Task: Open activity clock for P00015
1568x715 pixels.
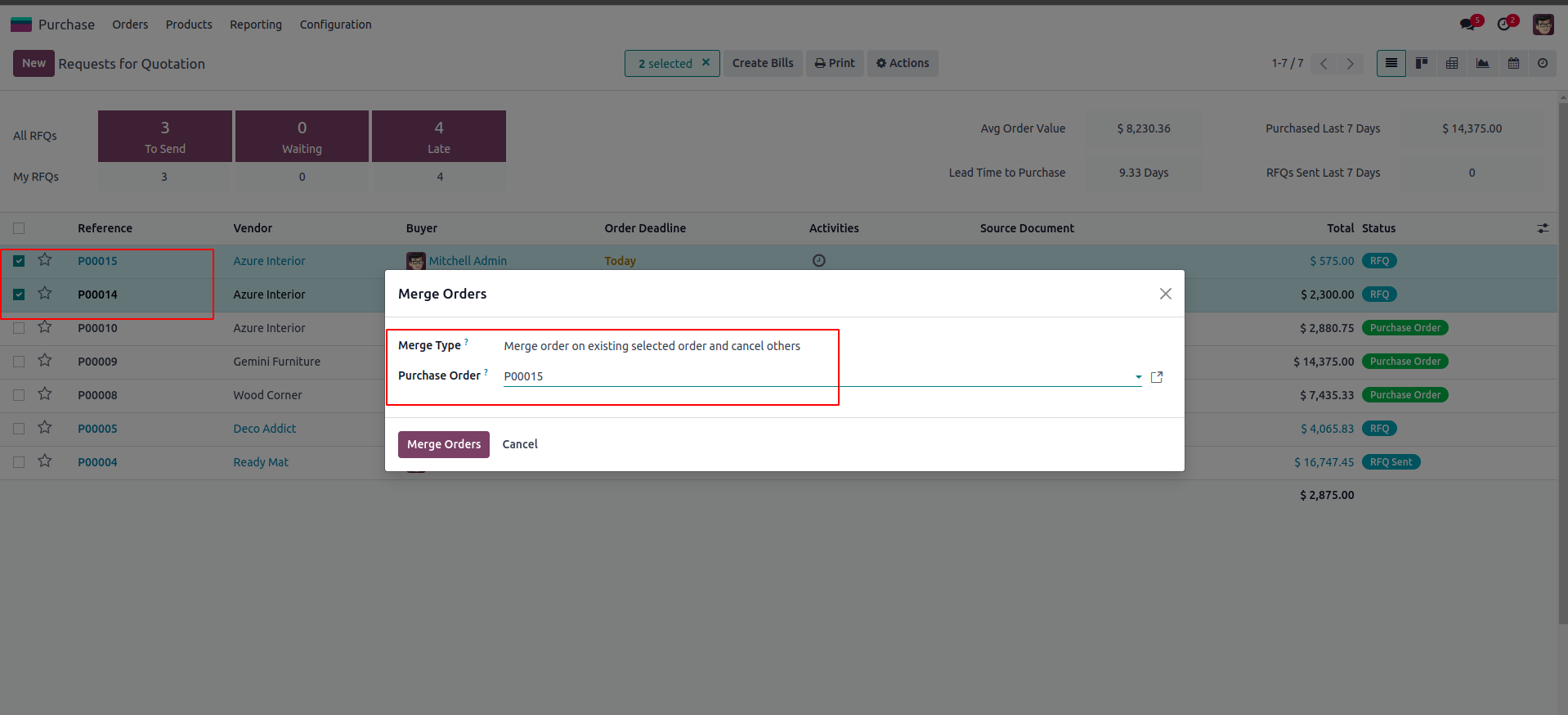Action: tap(818, 260)
